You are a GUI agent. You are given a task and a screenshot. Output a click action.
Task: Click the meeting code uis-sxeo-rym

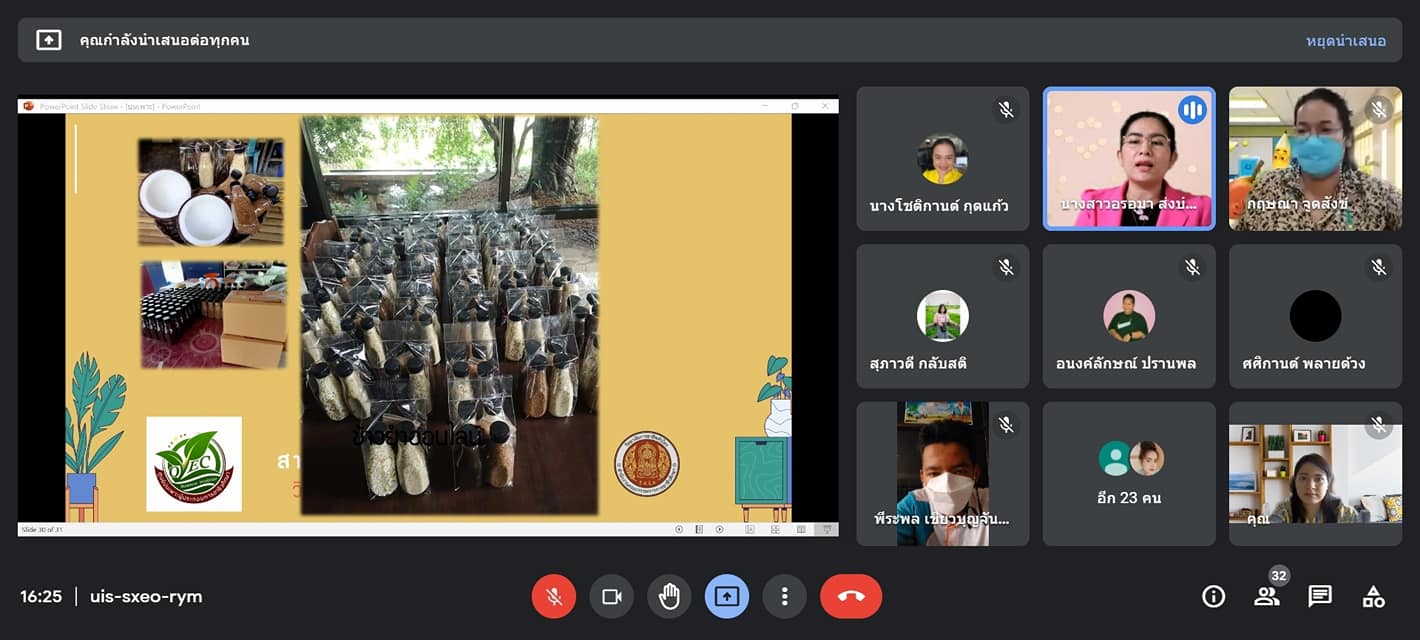(146, 597)
